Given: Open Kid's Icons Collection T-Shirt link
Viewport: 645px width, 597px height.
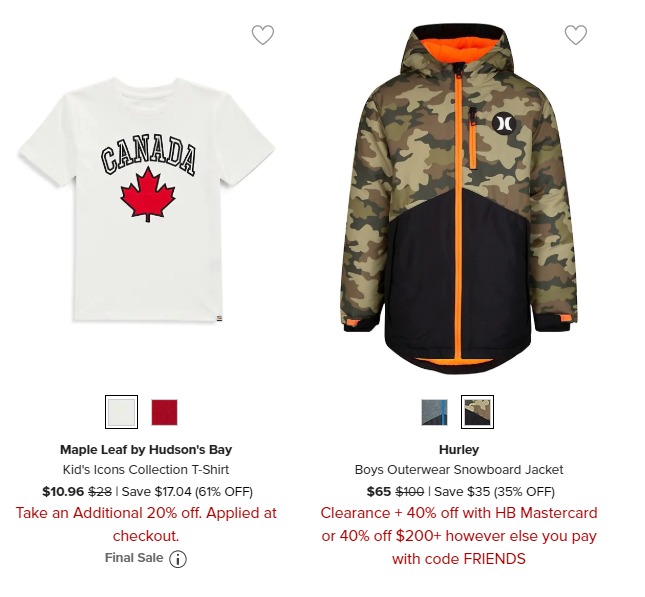Looking at the screenshot, I should click(146, 469).
